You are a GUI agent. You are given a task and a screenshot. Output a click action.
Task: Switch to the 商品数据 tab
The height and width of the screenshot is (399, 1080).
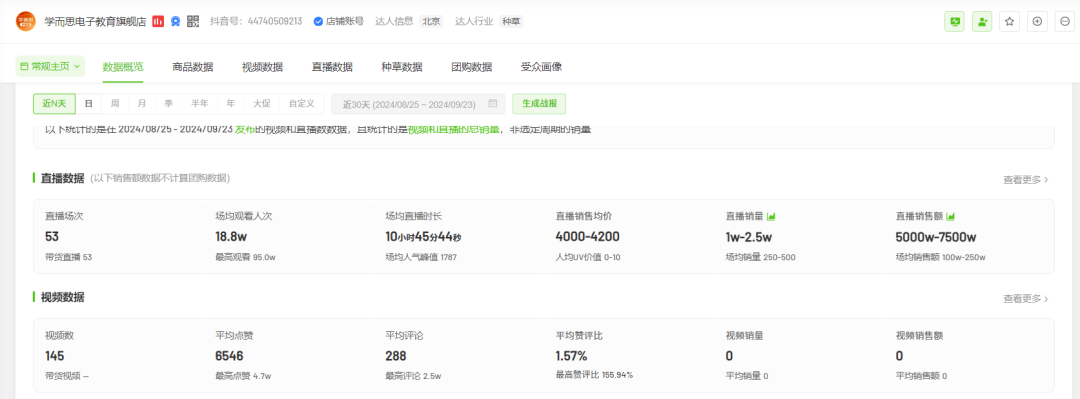(193, 67)
